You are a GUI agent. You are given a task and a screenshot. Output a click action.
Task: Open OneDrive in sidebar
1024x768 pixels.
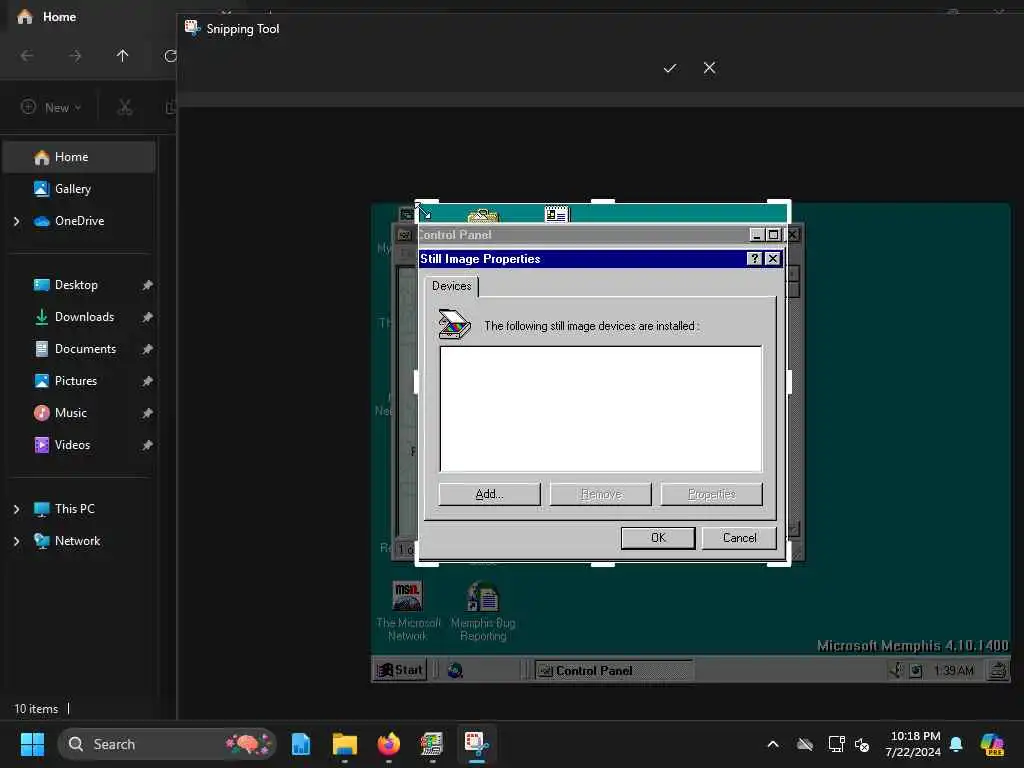(x=80, y=221)
